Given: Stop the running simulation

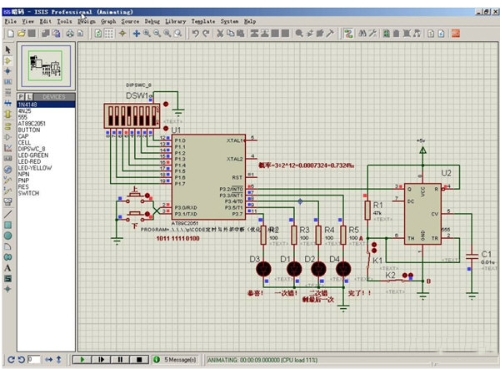Looking at the screenshot, I should (139, 359).
